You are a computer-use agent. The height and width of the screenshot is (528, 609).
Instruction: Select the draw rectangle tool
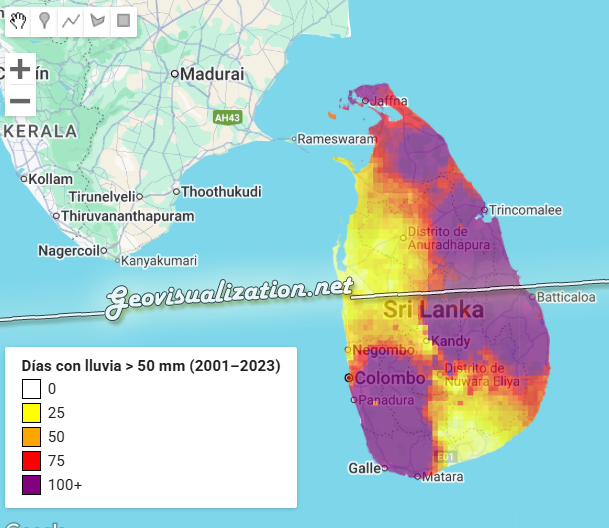[x=123, y=20]
